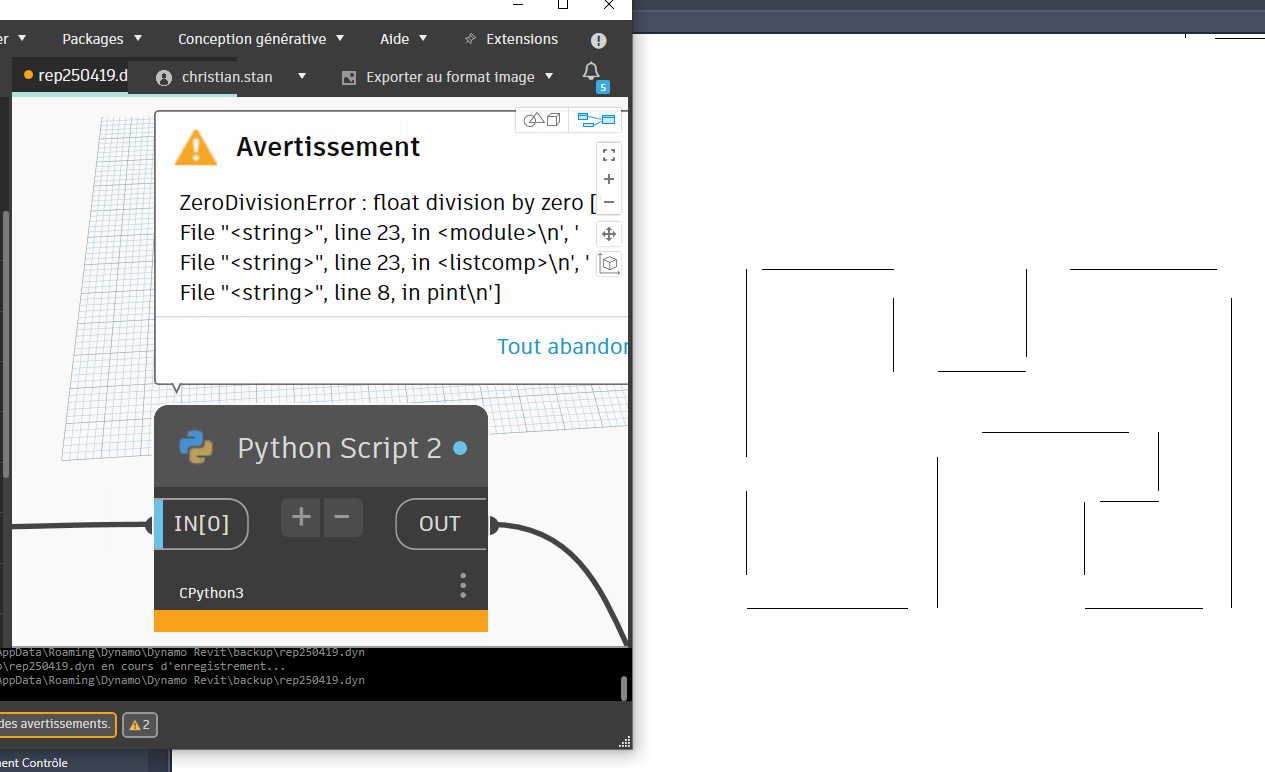The image size is (1265, 772).
Task: Open the notifications bell
Action: coord(591,72)
